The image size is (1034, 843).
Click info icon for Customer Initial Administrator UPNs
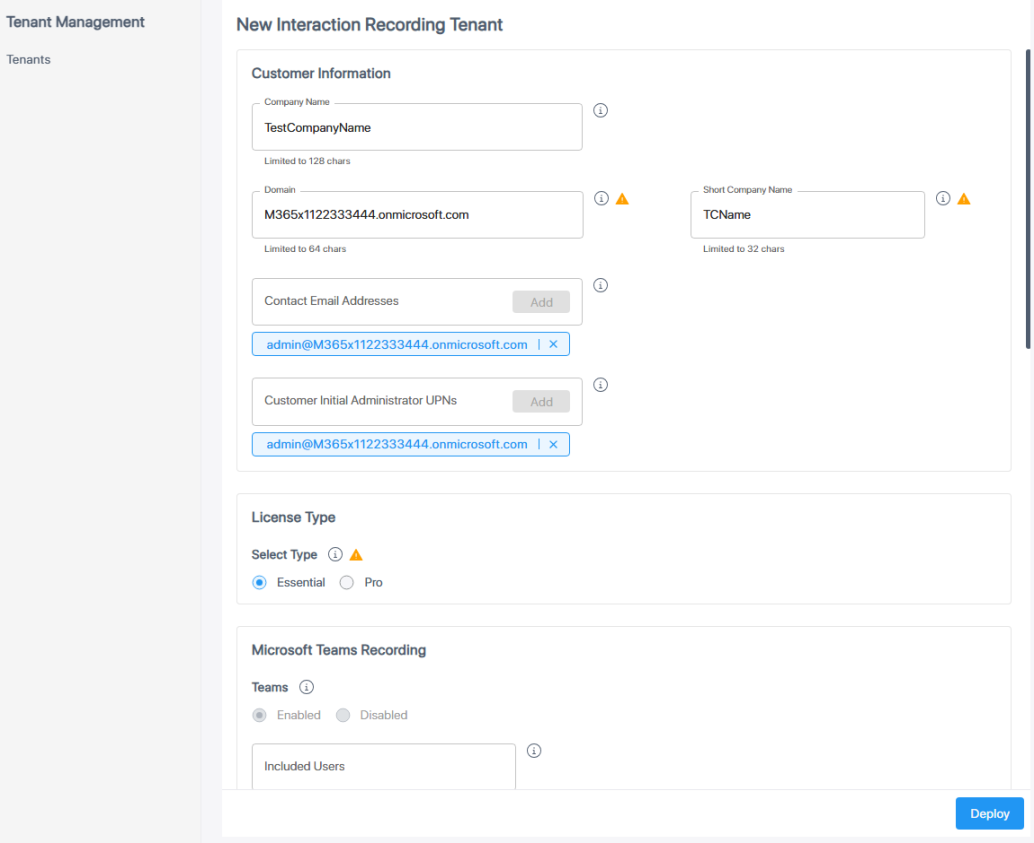click(x=601, y=385)
